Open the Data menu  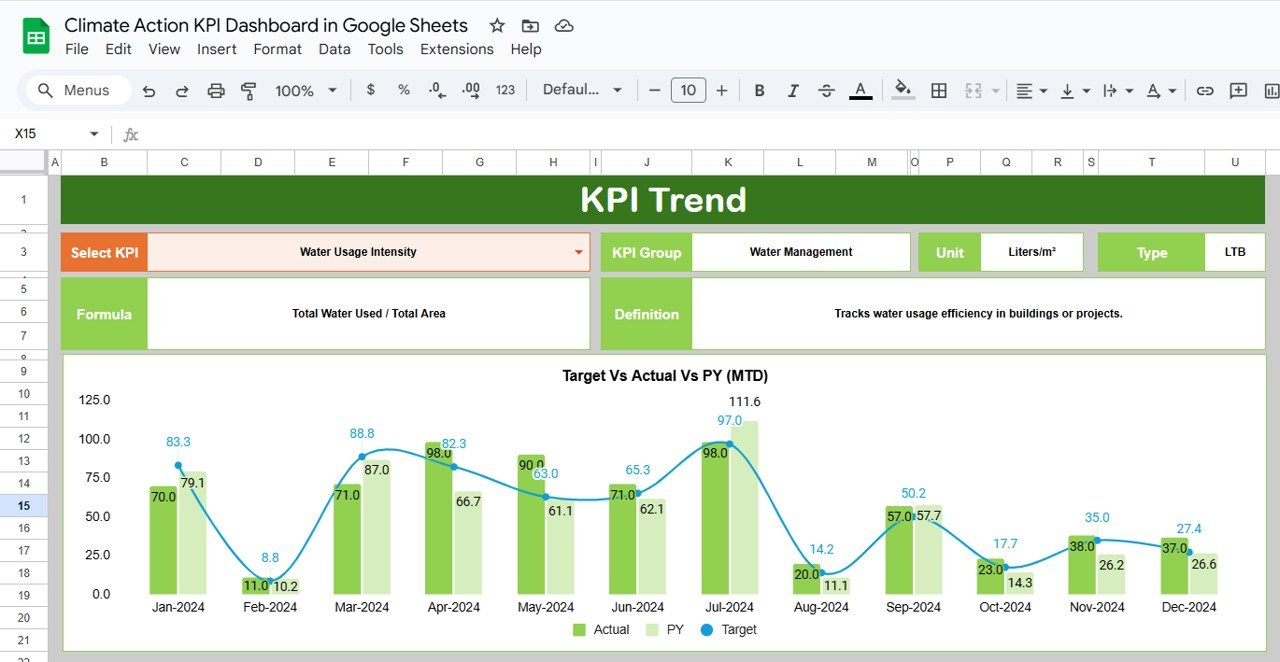click(335, 49)
